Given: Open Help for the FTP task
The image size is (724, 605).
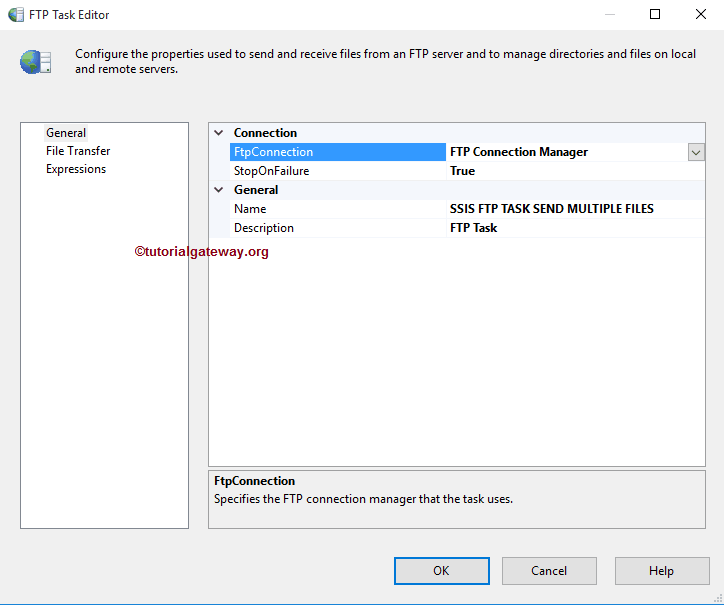Looking at the screenshot, I should point(662,571).
